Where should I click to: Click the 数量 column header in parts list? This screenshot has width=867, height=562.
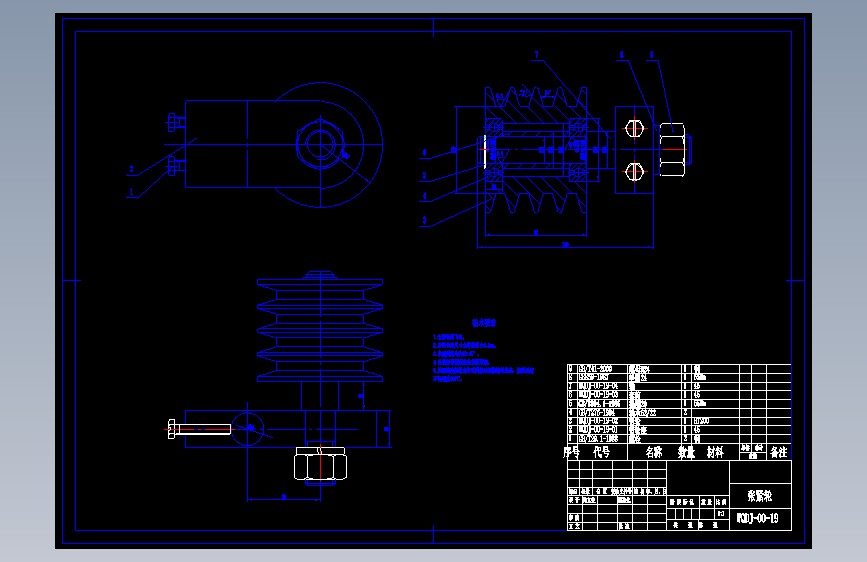tap(686, 452)
